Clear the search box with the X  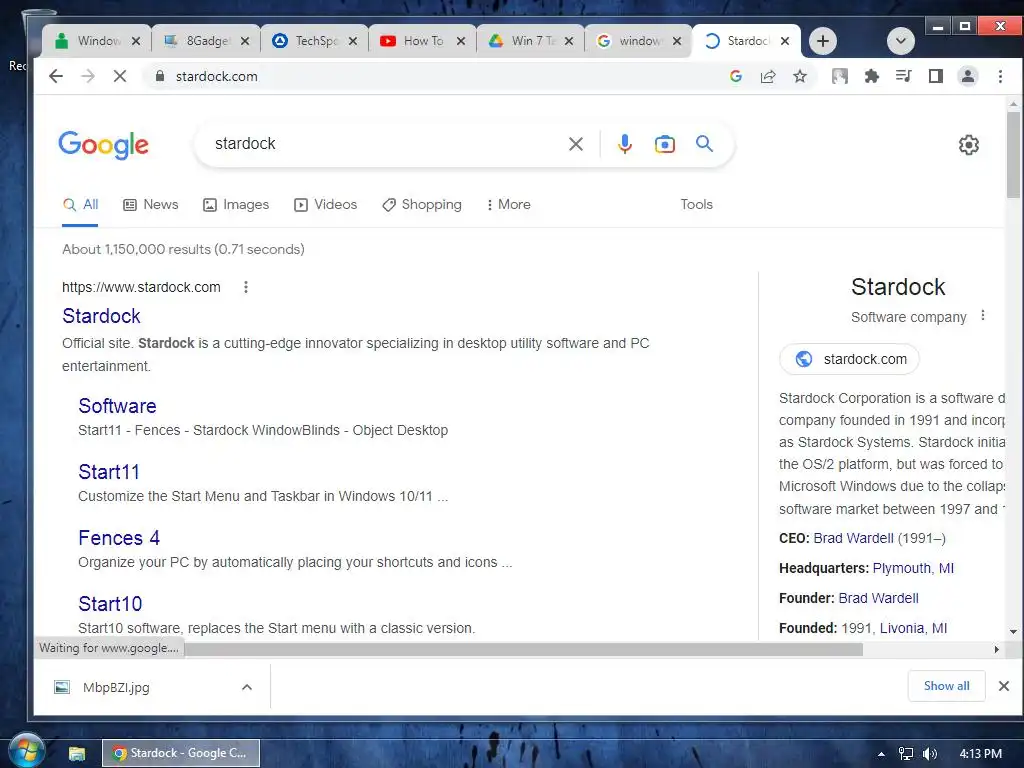point(575,144)
